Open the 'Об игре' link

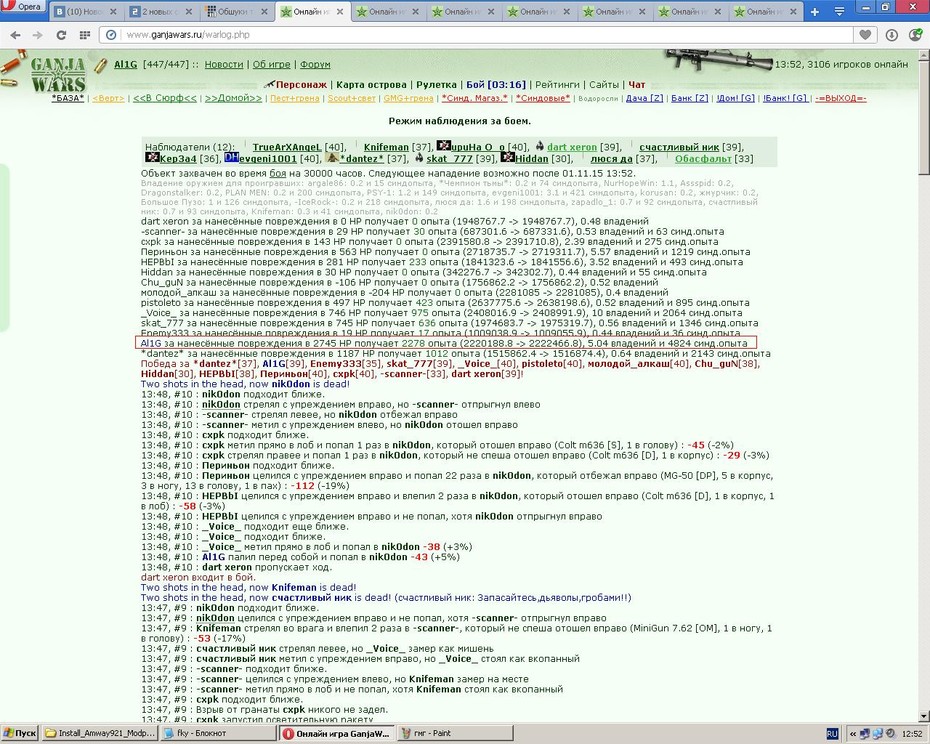(271, 64)
